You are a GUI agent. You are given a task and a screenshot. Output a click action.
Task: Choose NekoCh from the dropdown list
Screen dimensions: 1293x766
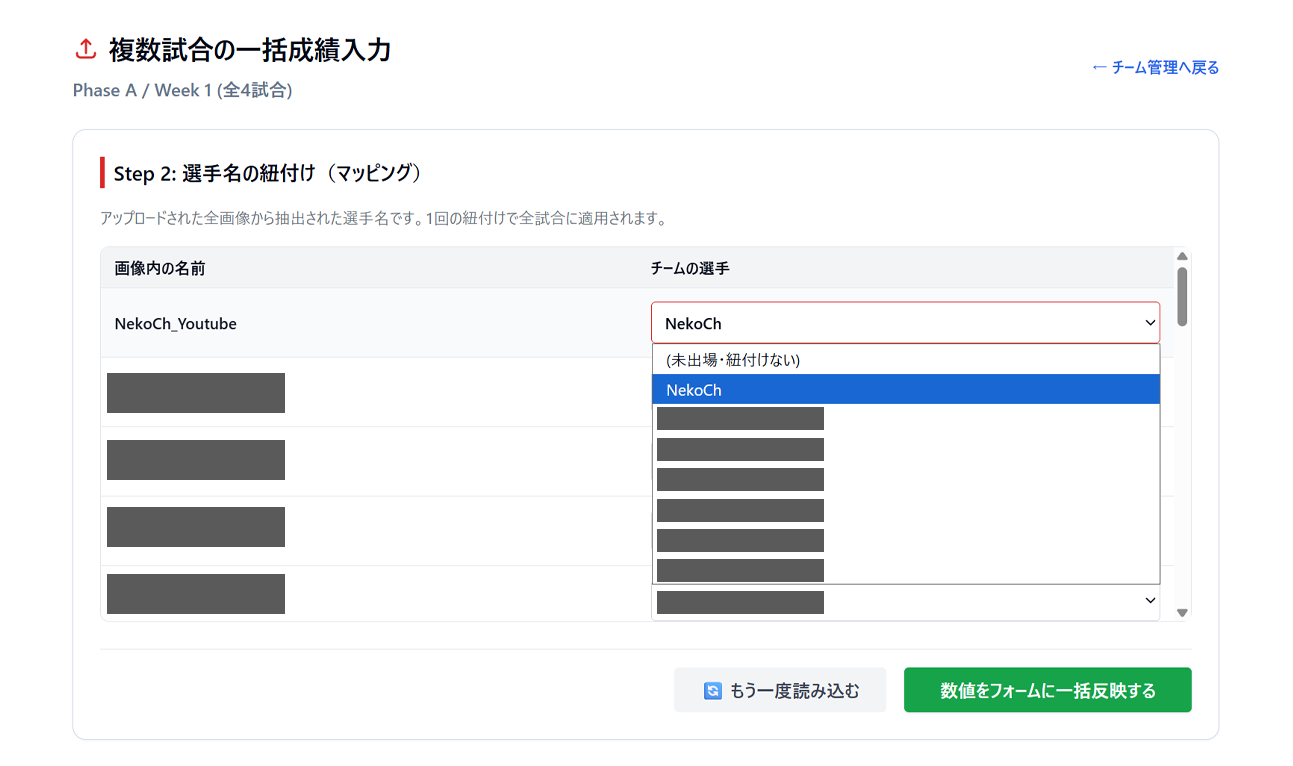[x=905, y=390]
